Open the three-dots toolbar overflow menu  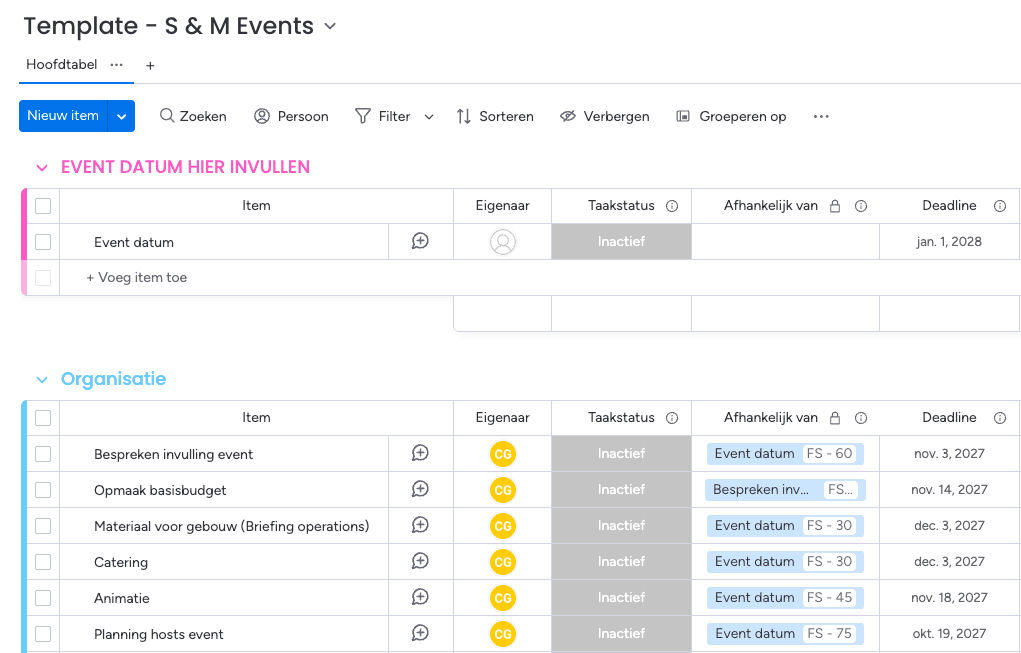(821, 116)
